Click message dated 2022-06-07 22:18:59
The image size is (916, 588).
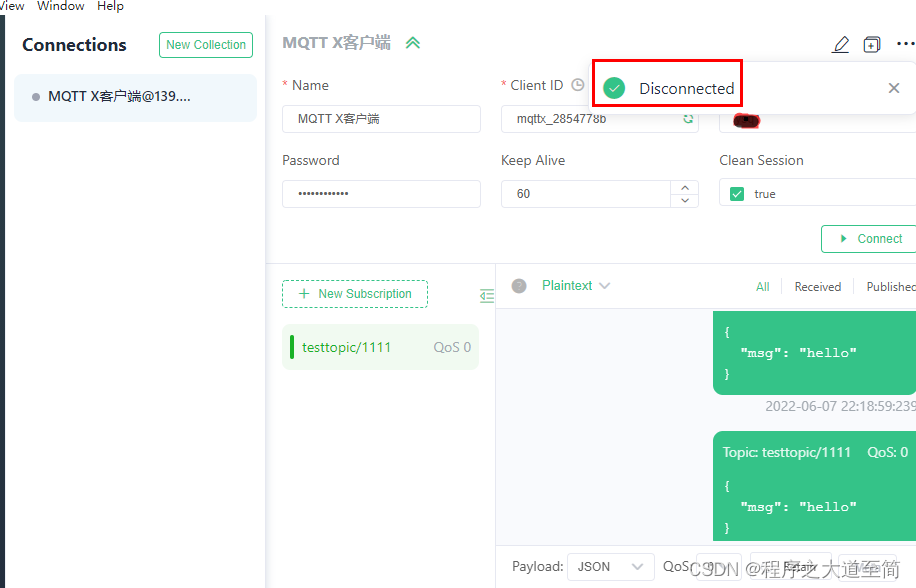[814, 353]
